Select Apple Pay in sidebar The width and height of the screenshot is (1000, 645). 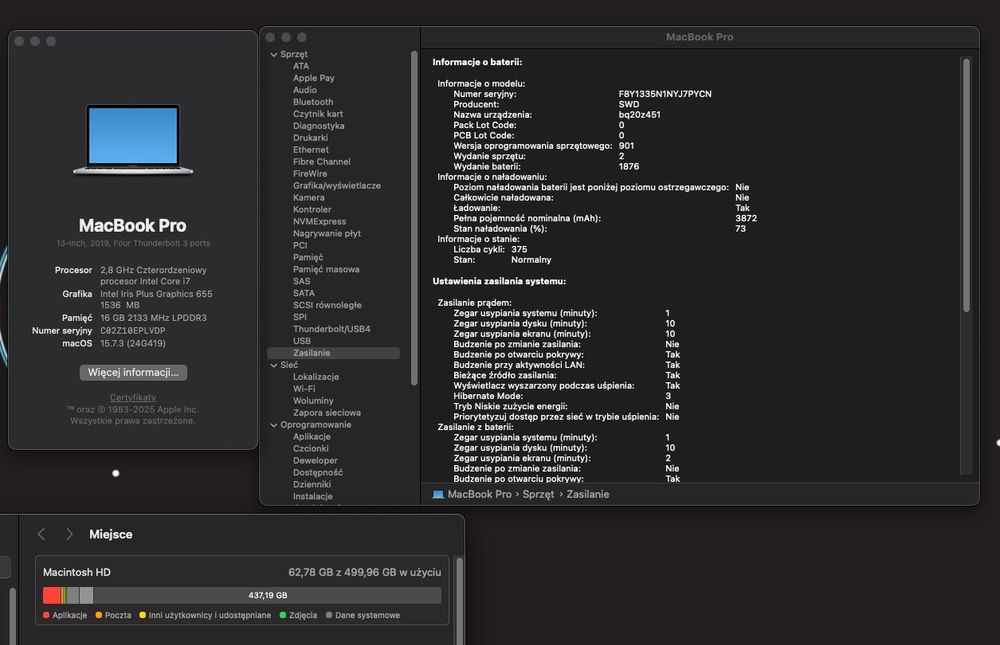point(313,78)
